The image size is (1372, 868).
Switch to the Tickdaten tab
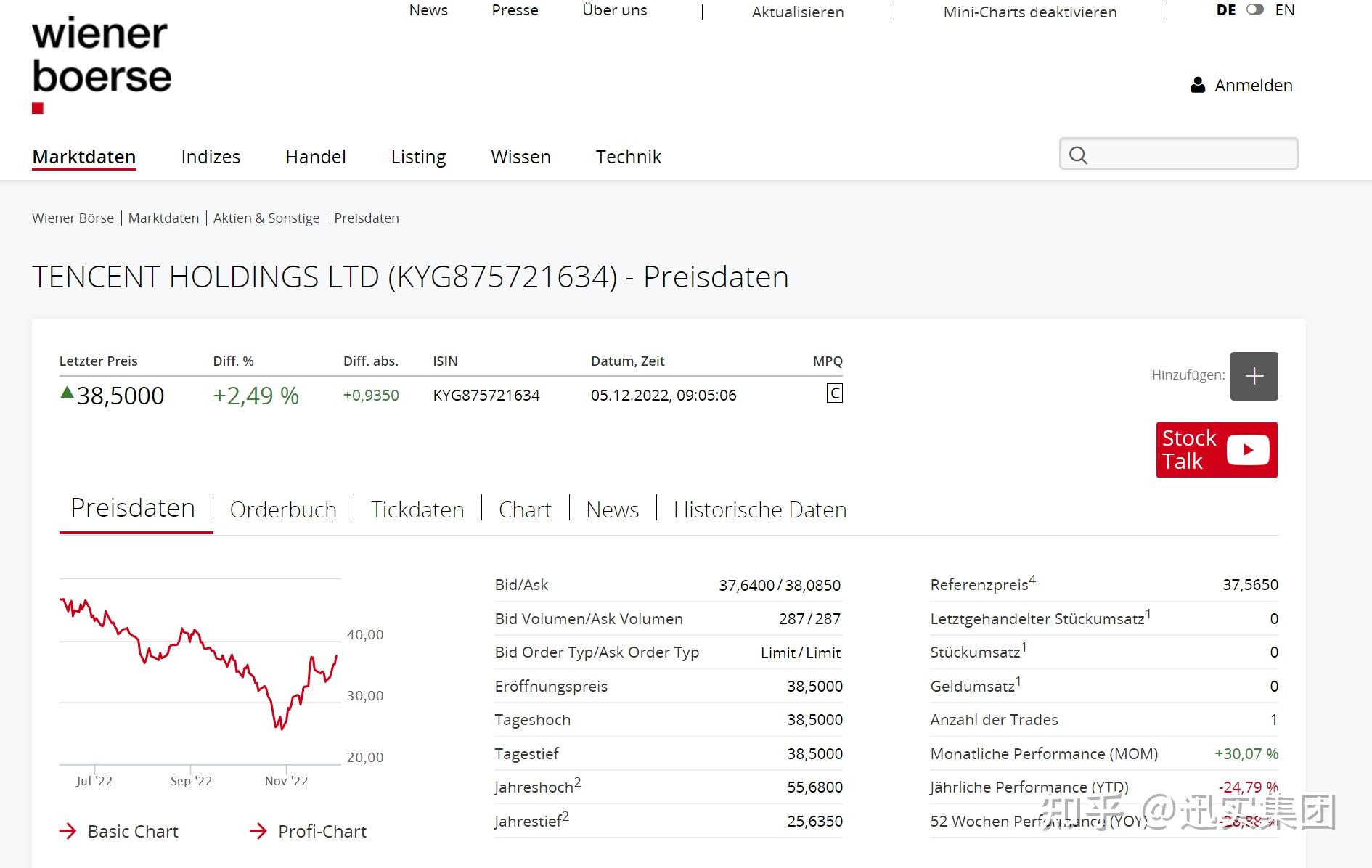(417, 509)
